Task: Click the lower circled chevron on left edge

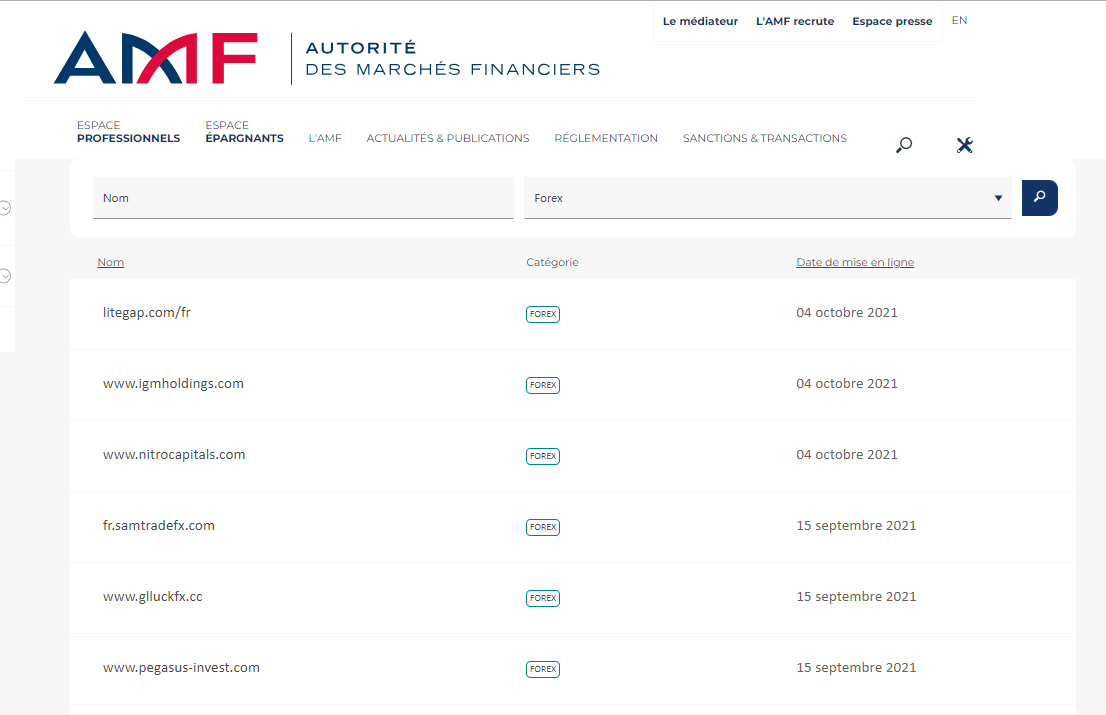Action: coord(5,276)
